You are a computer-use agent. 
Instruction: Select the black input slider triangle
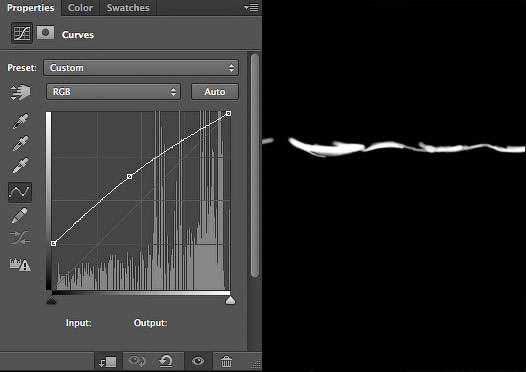(51, 300)
